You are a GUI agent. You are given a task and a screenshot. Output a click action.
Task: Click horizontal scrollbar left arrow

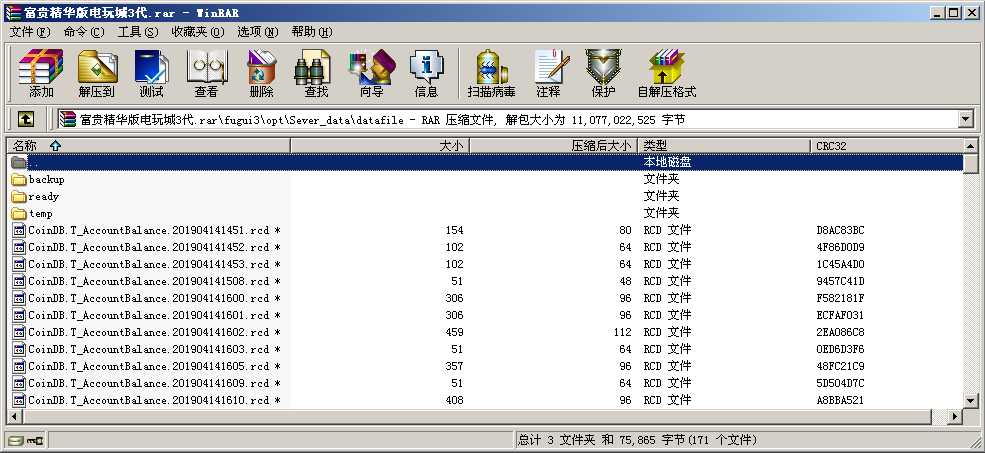click(14, 416)
